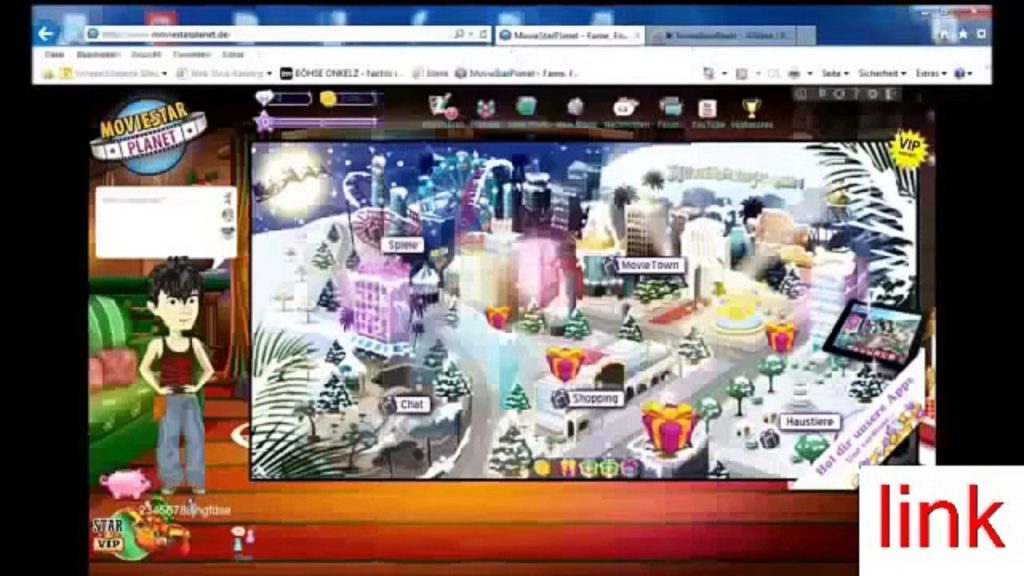The height and width of the screenshot is (576, 1024).
Task: Click the yellow VIP starburst badge
Action: (x=908, y=149)
